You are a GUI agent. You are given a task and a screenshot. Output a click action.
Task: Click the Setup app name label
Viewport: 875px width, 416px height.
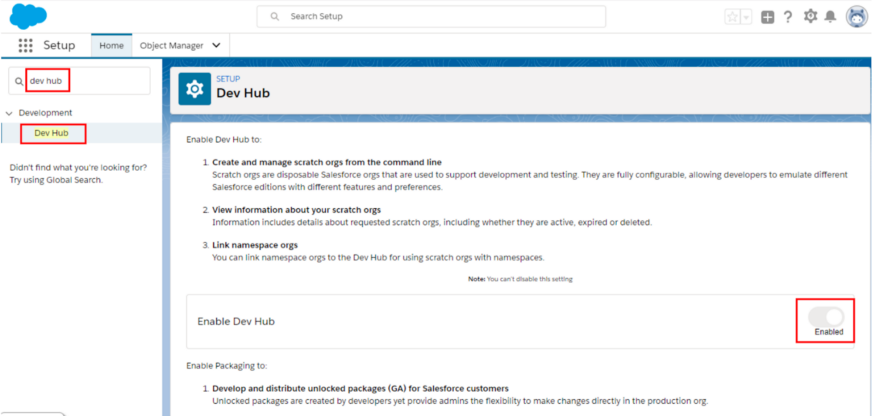(59, 46)
